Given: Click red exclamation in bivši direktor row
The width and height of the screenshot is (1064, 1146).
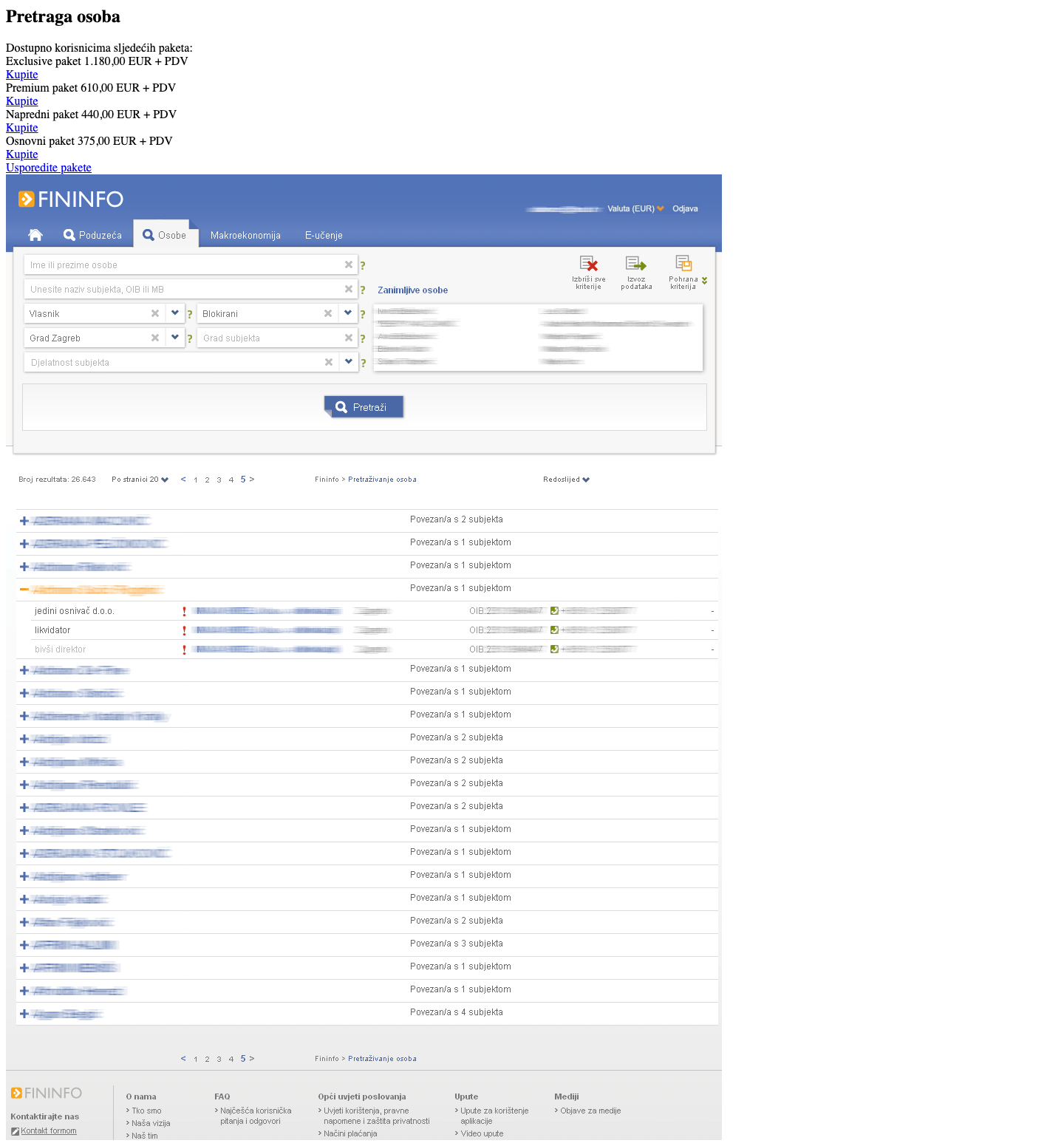Looking at the screenshot, I should point(184,649).
